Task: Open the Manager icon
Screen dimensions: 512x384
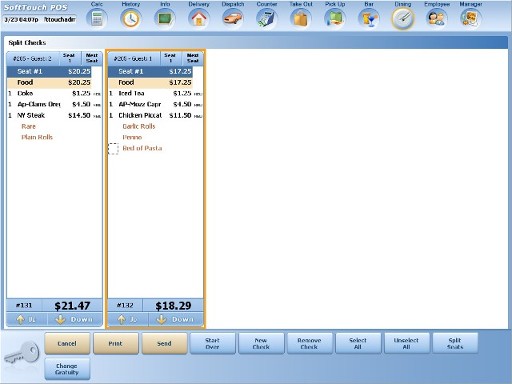Action: click(x=471, y=18)
